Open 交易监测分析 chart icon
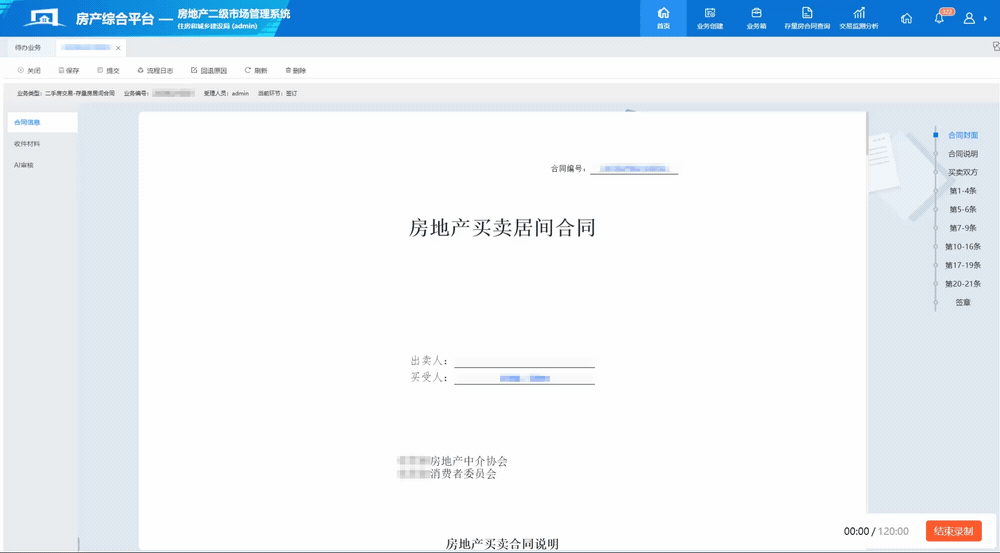The height and width of the screenshot is (553, 1000). pyautogui.click(x=858, y=18)
